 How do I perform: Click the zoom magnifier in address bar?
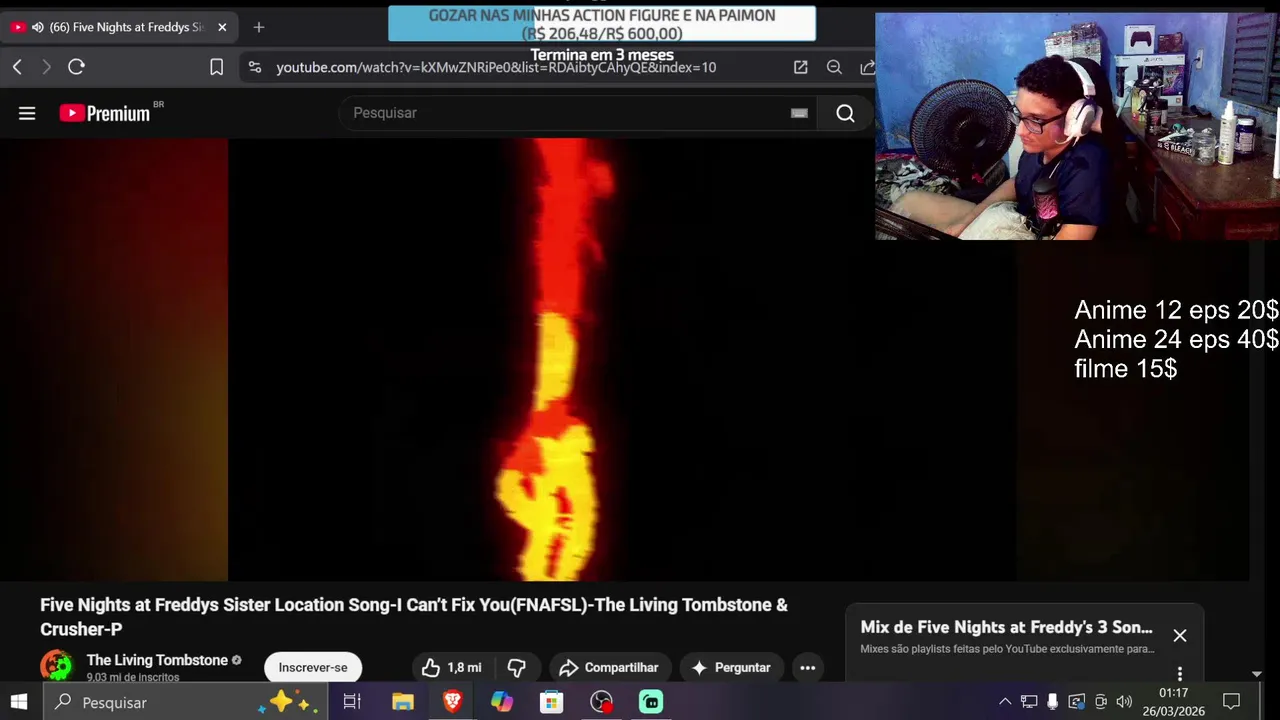point(834,67)
